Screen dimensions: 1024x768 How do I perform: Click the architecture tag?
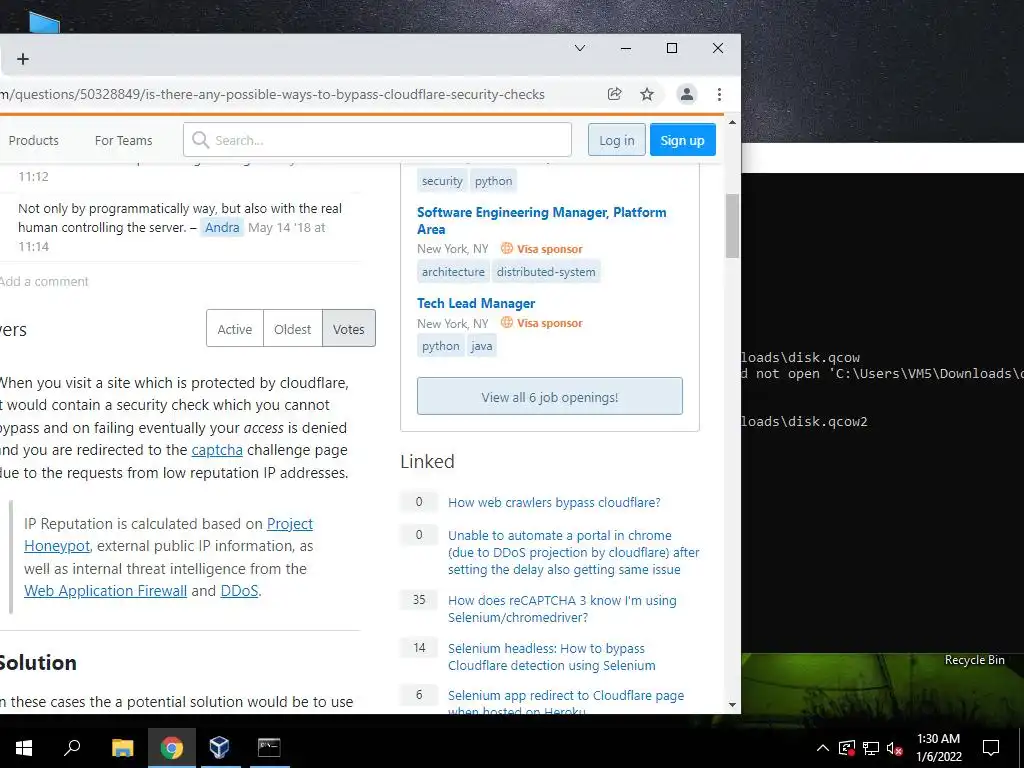tap(453, 272)
